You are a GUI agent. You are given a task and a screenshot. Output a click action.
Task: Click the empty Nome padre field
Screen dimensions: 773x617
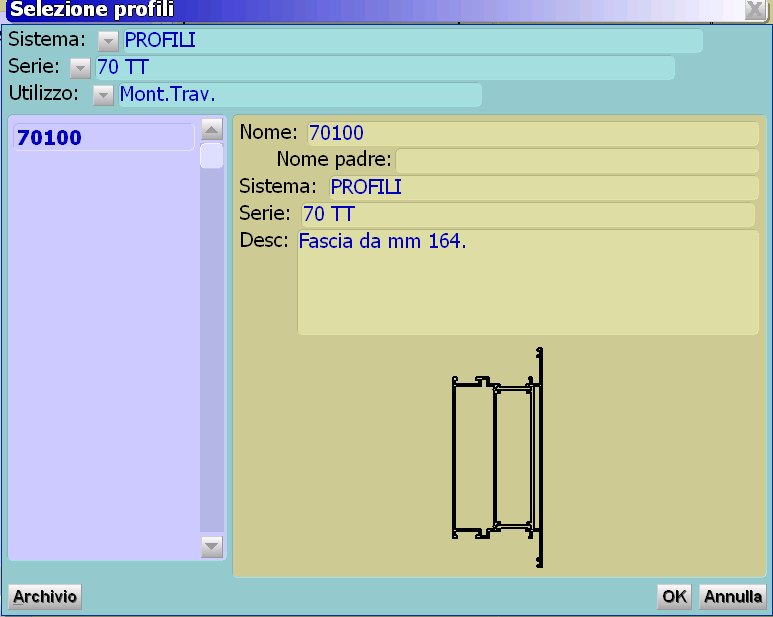[x=577, y=161]
